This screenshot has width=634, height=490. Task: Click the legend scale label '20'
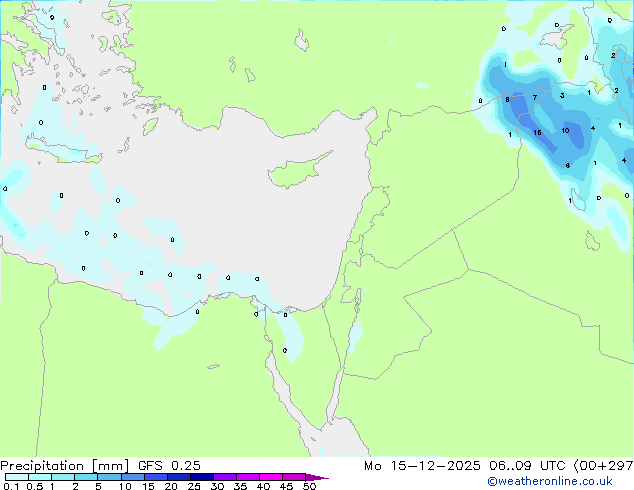coord(171,486)
